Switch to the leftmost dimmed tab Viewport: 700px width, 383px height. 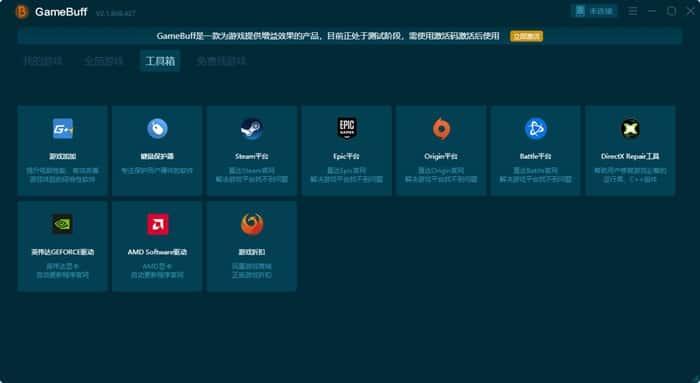[x=43, y=61]
